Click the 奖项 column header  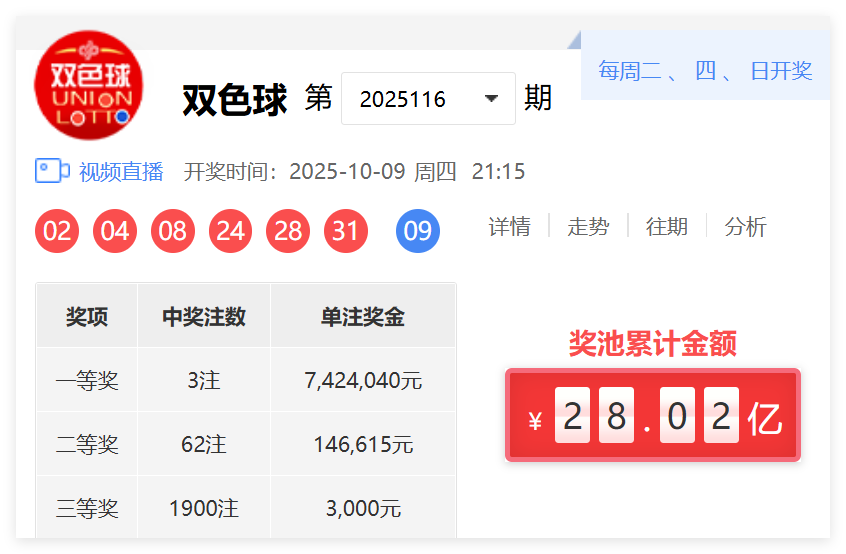[x=87, y=316]
